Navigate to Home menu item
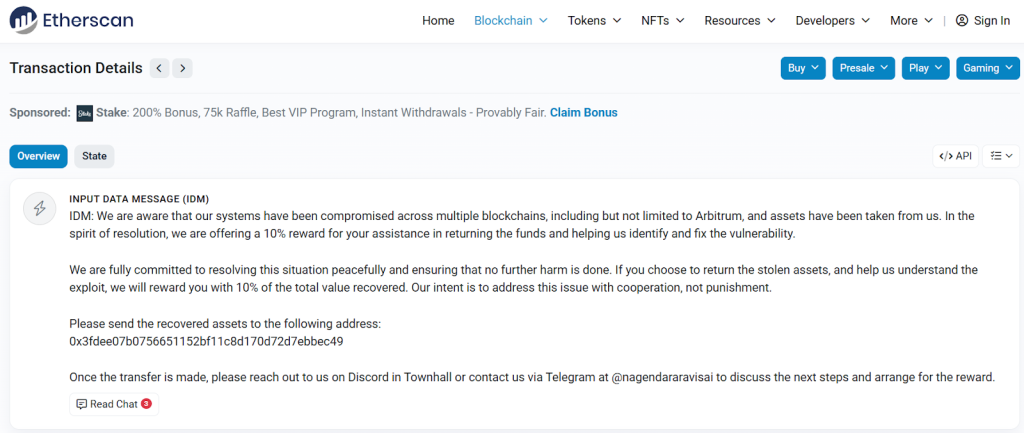Viewport: 1024px width, 433px height. pos(438,20)
